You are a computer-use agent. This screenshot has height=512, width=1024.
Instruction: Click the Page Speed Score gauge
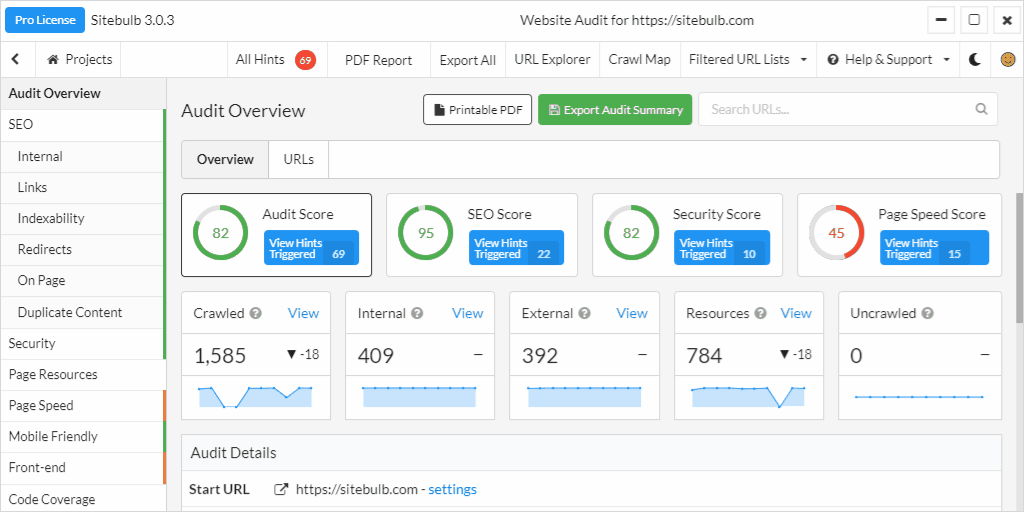click(x=835, y=233)
